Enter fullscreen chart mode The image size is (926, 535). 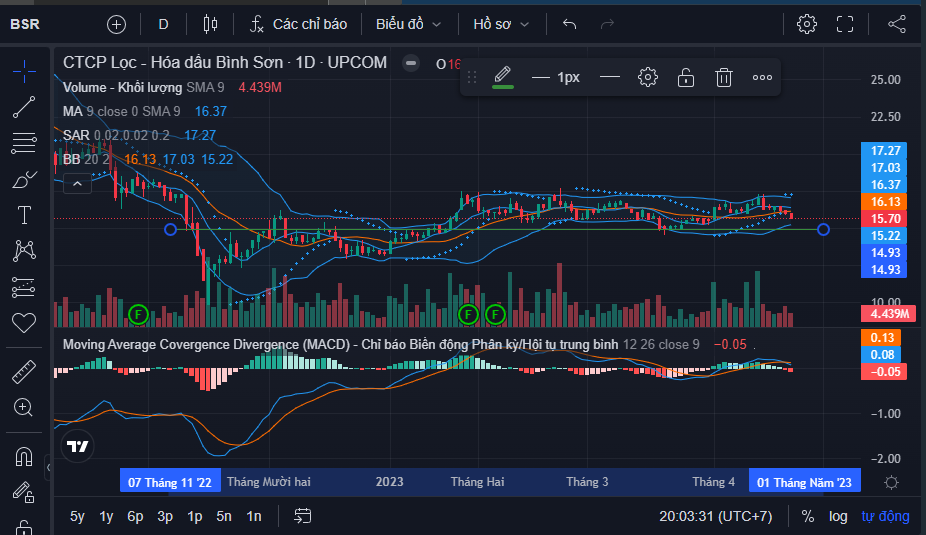(845, 24)
